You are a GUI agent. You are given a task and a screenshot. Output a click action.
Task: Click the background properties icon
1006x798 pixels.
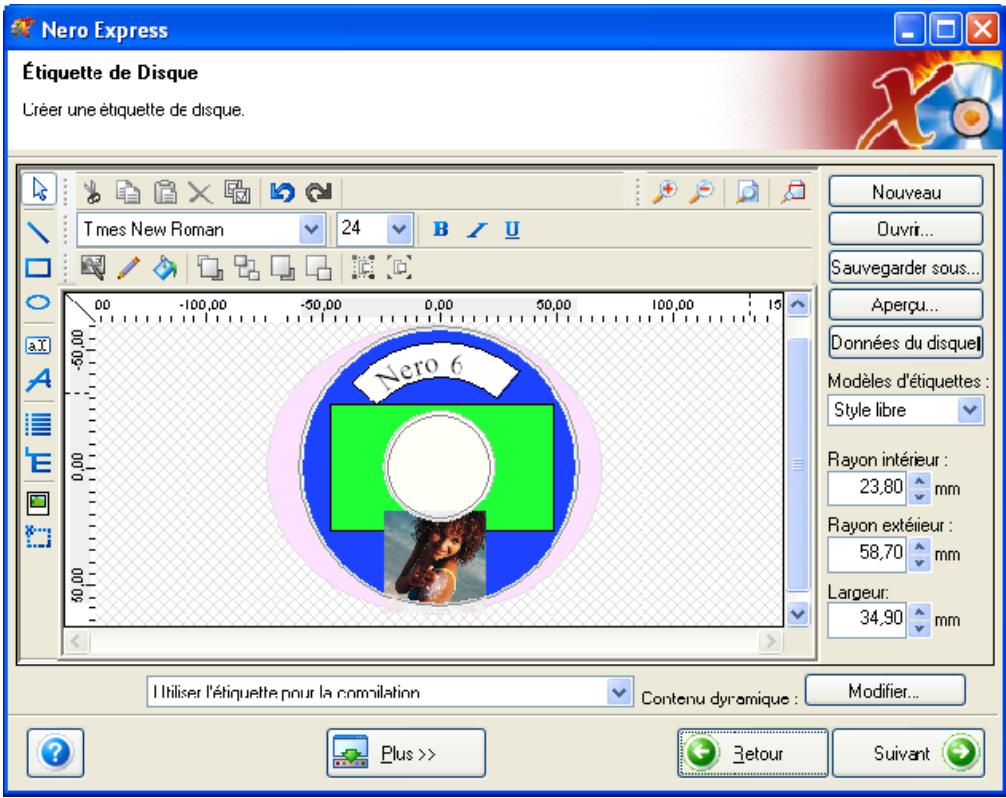[93, 267]
